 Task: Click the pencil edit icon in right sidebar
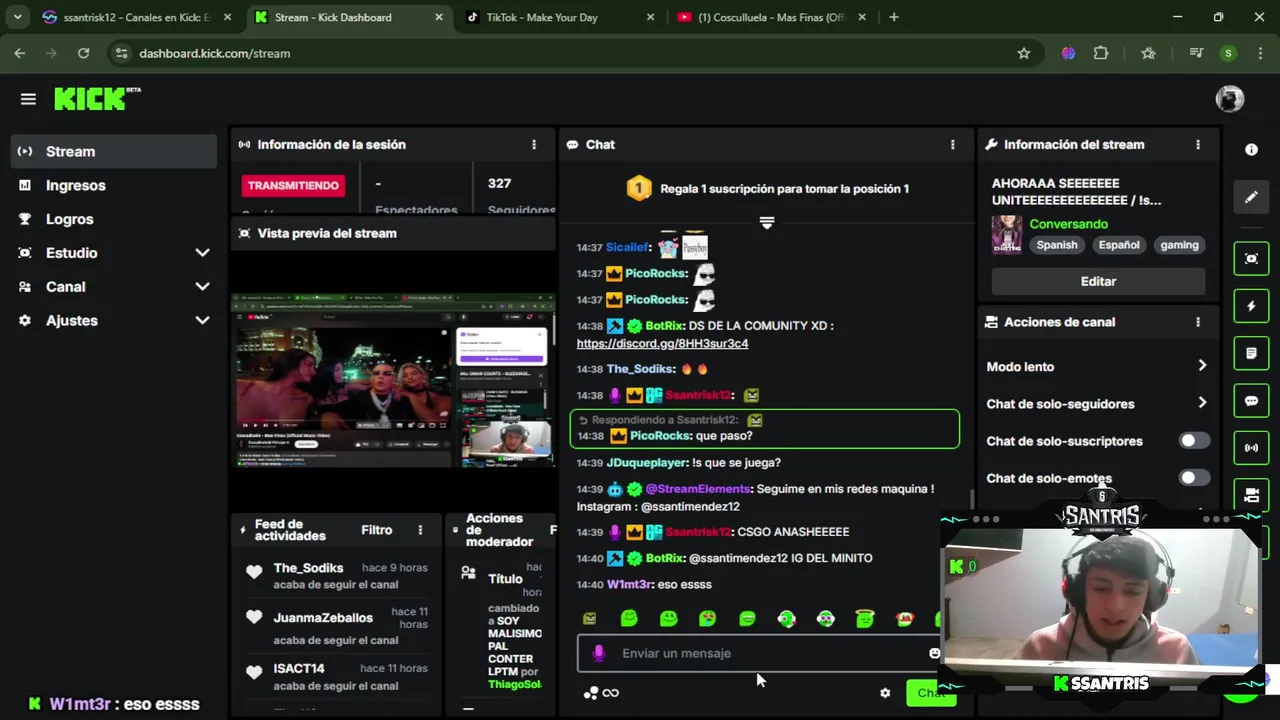pyautogui.click(x=1251, y=197)
